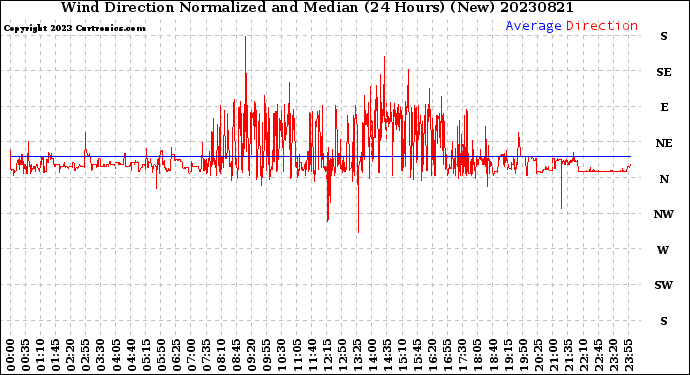Click the 18:05 time axis label

[x=478, y=355]
